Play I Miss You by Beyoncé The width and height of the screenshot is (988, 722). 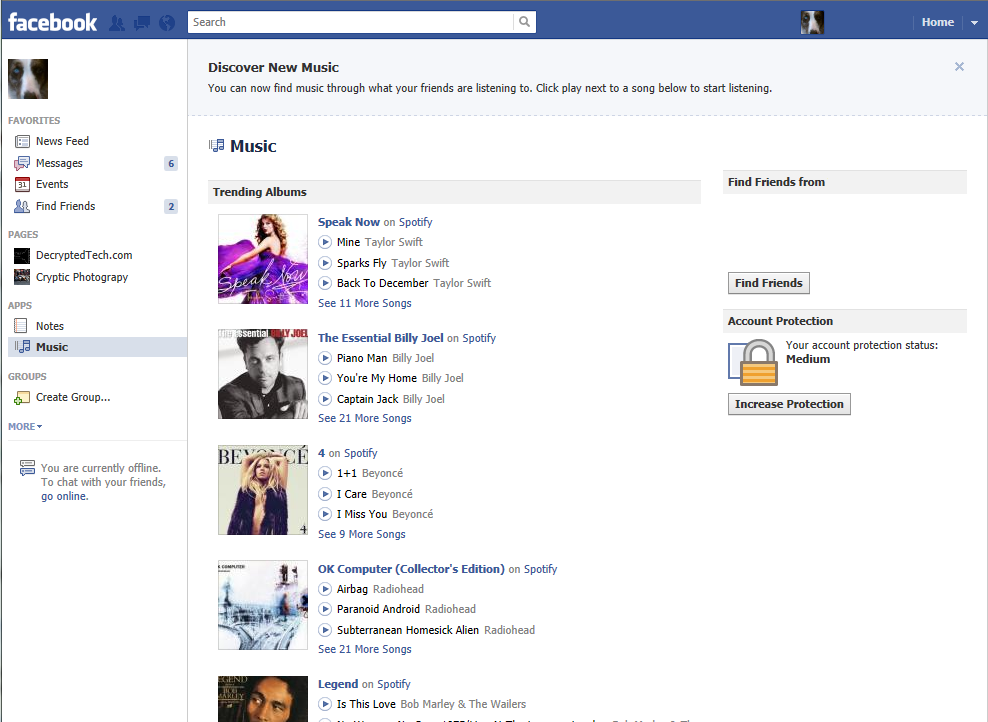[x=325, y=514]
